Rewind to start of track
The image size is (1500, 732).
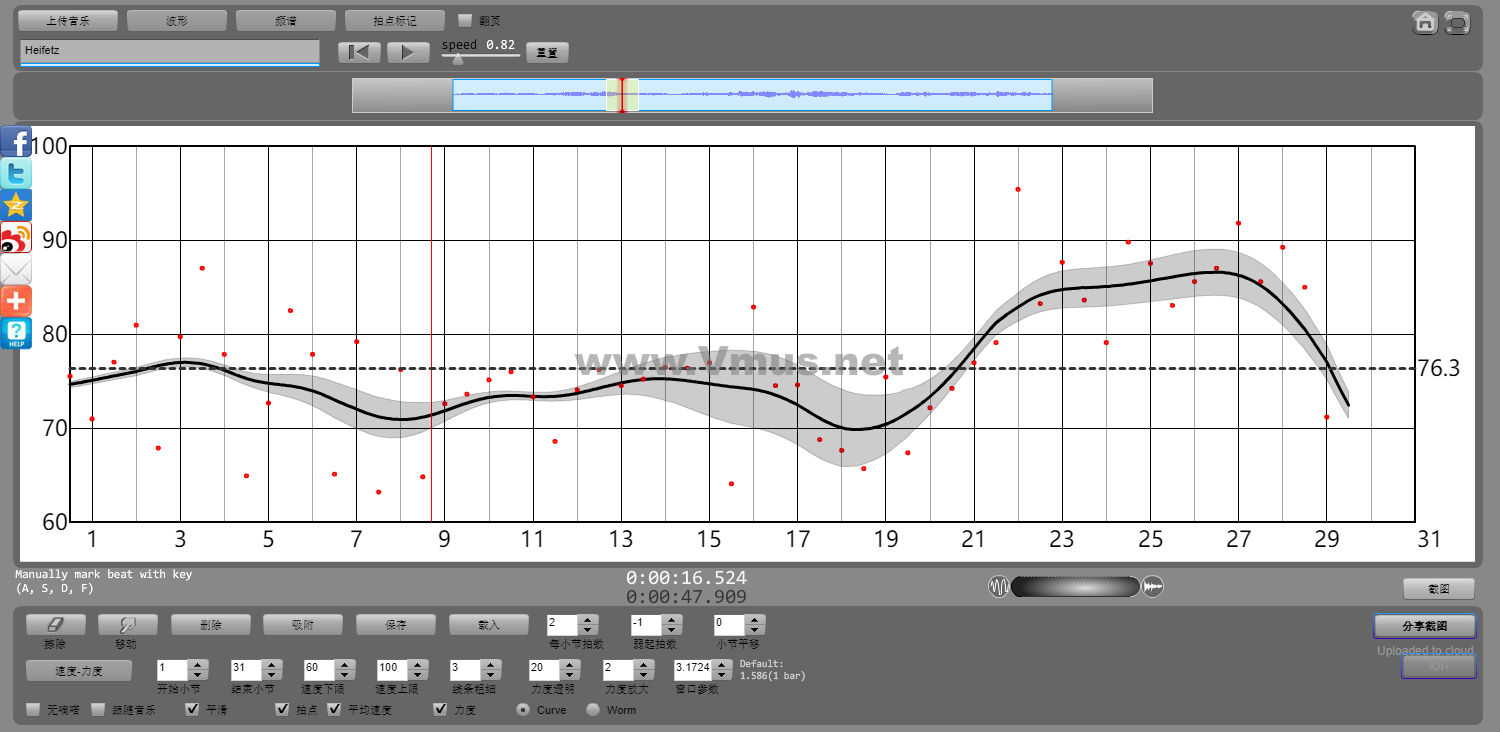coord(359,52)
